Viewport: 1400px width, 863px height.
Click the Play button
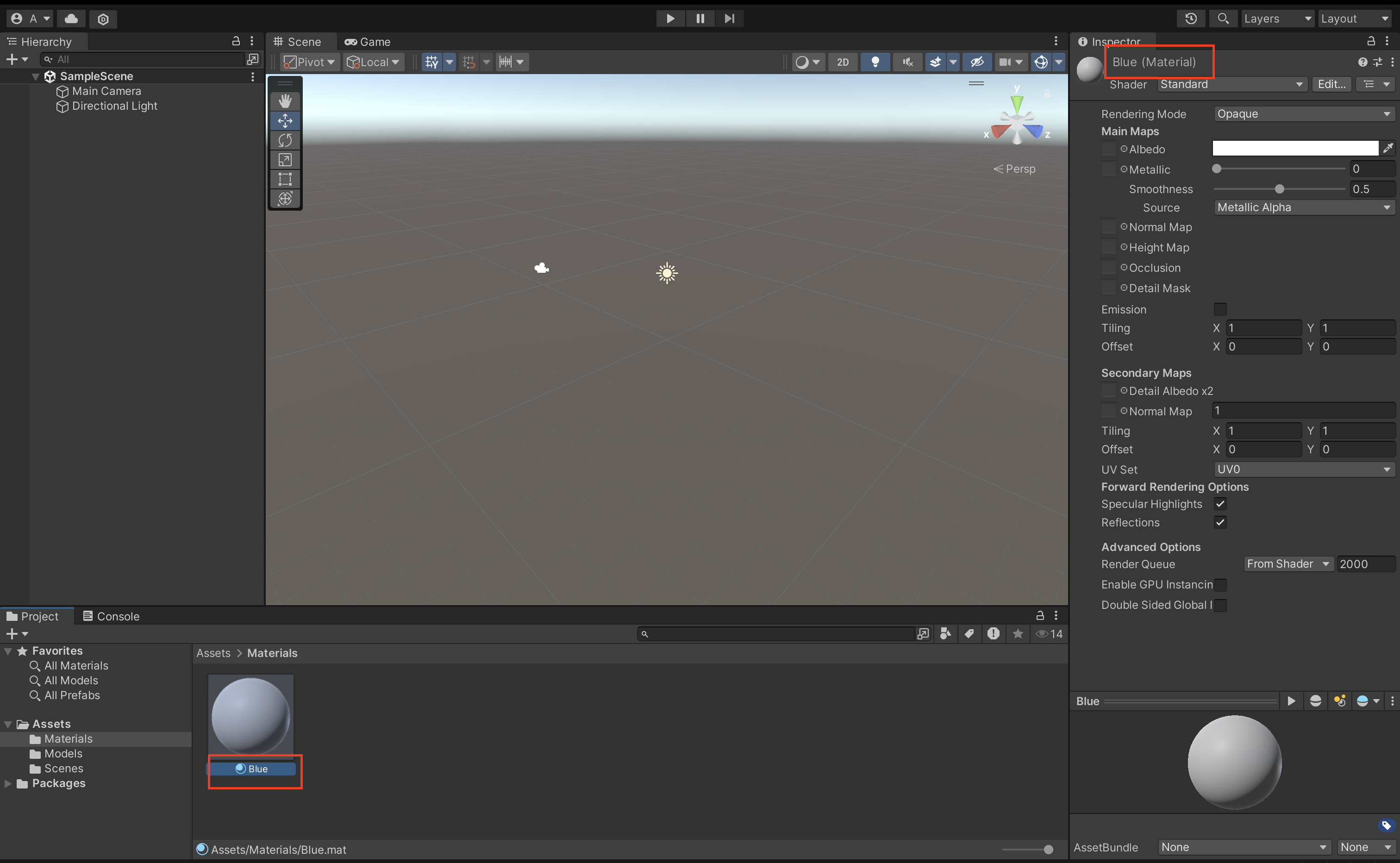tap(670, 18)
